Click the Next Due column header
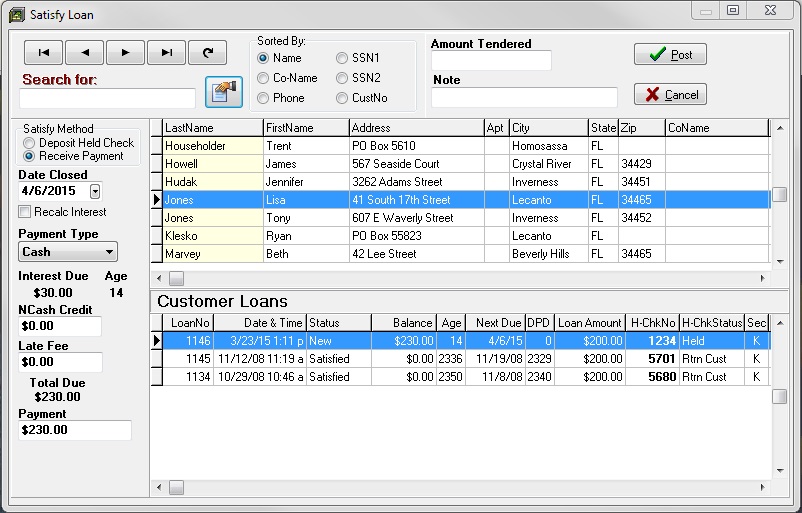 tap(495, 323)
